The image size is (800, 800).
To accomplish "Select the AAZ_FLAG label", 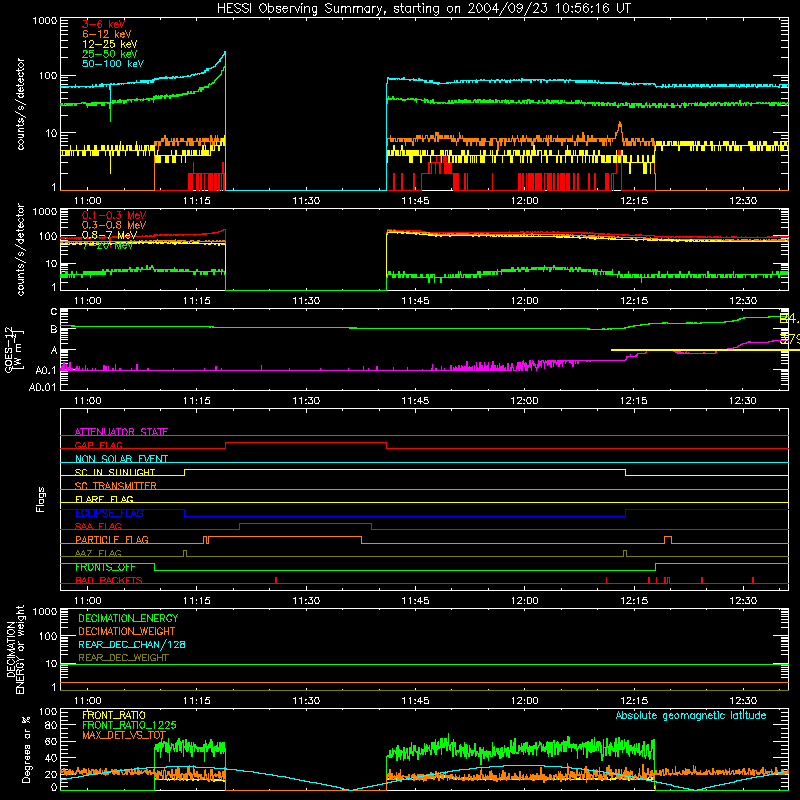I will coord(98,553).
